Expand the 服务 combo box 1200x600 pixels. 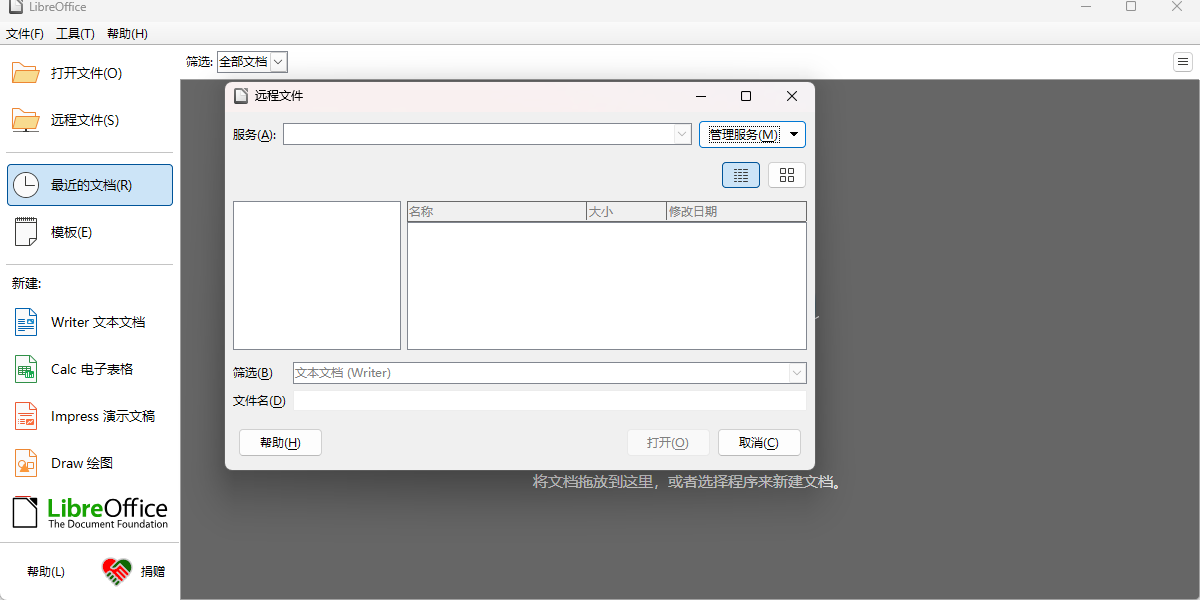click(x=681, y=133)
